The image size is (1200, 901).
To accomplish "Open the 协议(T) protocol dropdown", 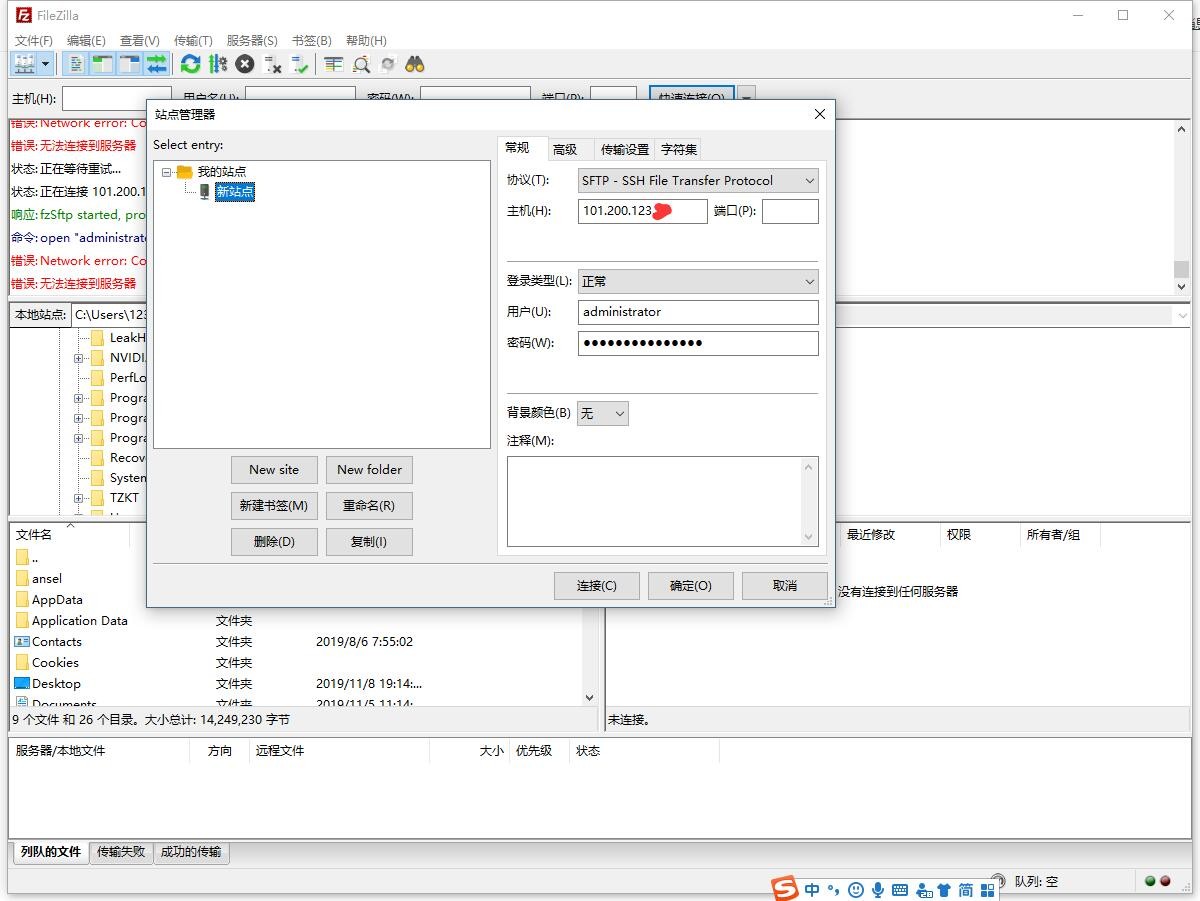I will click(x=698, y=181).
